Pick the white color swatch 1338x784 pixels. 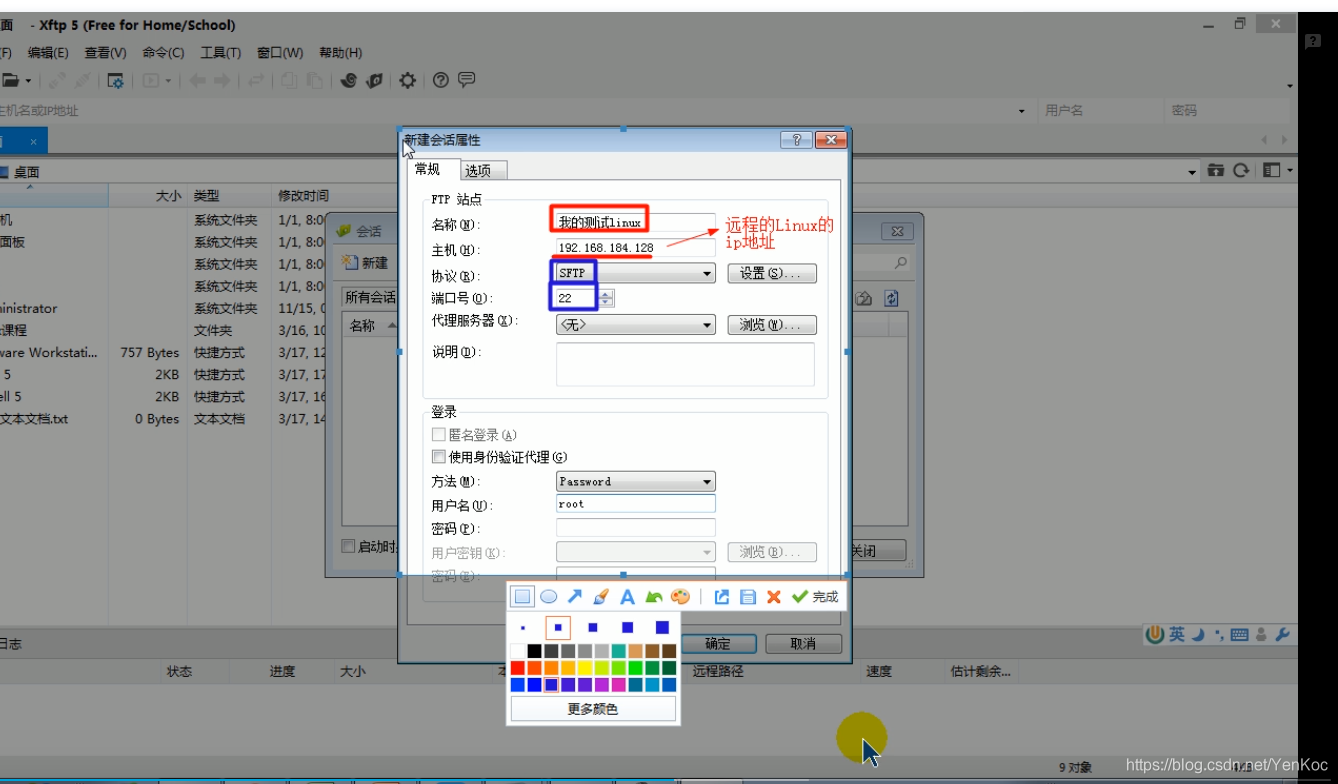point(518,651)
